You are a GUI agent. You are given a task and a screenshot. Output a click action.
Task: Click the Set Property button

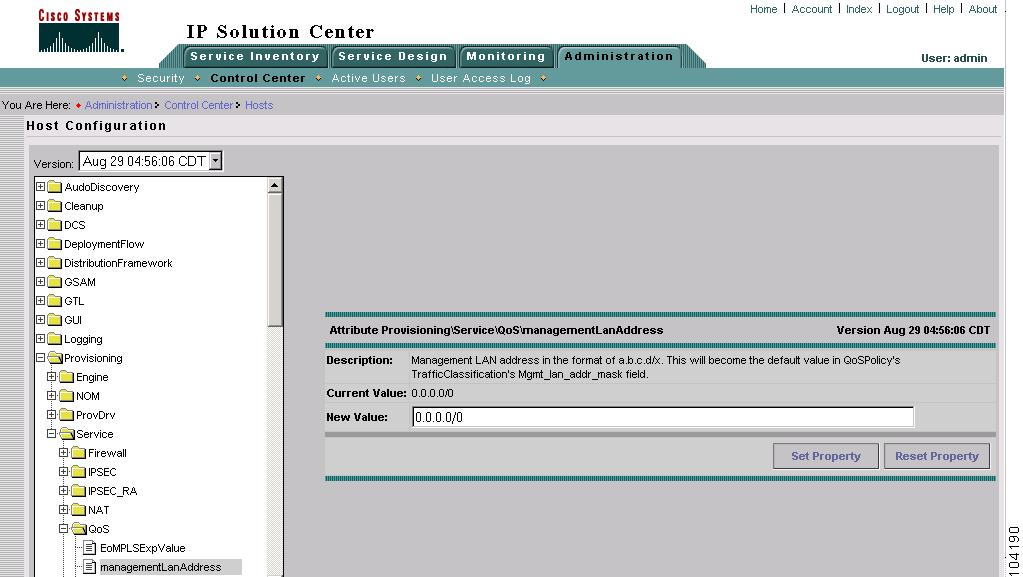826,456
